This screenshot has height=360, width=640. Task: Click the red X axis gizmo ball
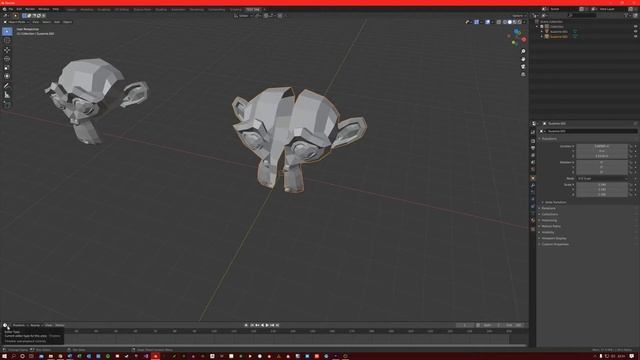pos(524,40)
